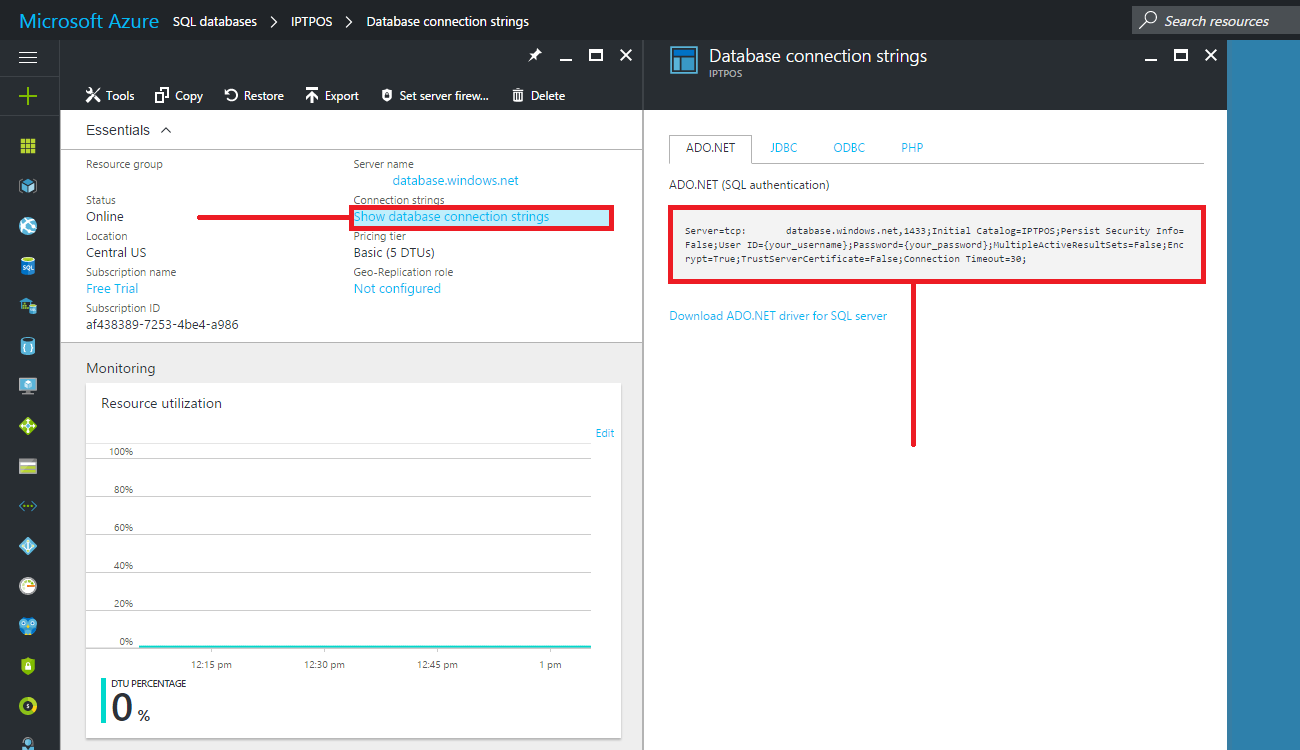The image size is (1300, 750).
Task: Click Copy in database toolbar
Action: [x=178, y=95]
